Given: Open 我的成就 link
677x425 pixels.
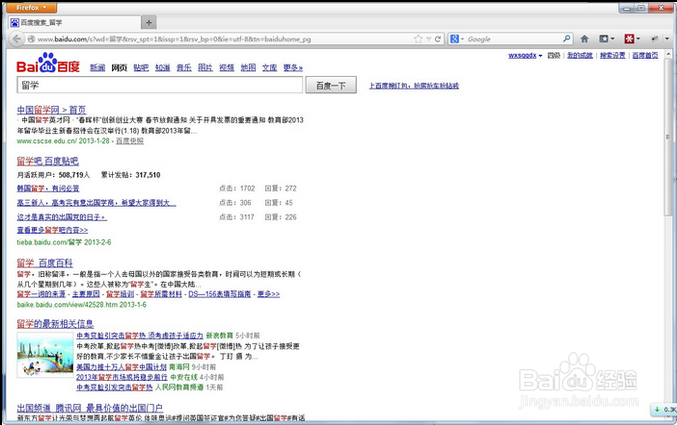Looking at the screenshot, I should pyautogui.click(x=580, y=55).
